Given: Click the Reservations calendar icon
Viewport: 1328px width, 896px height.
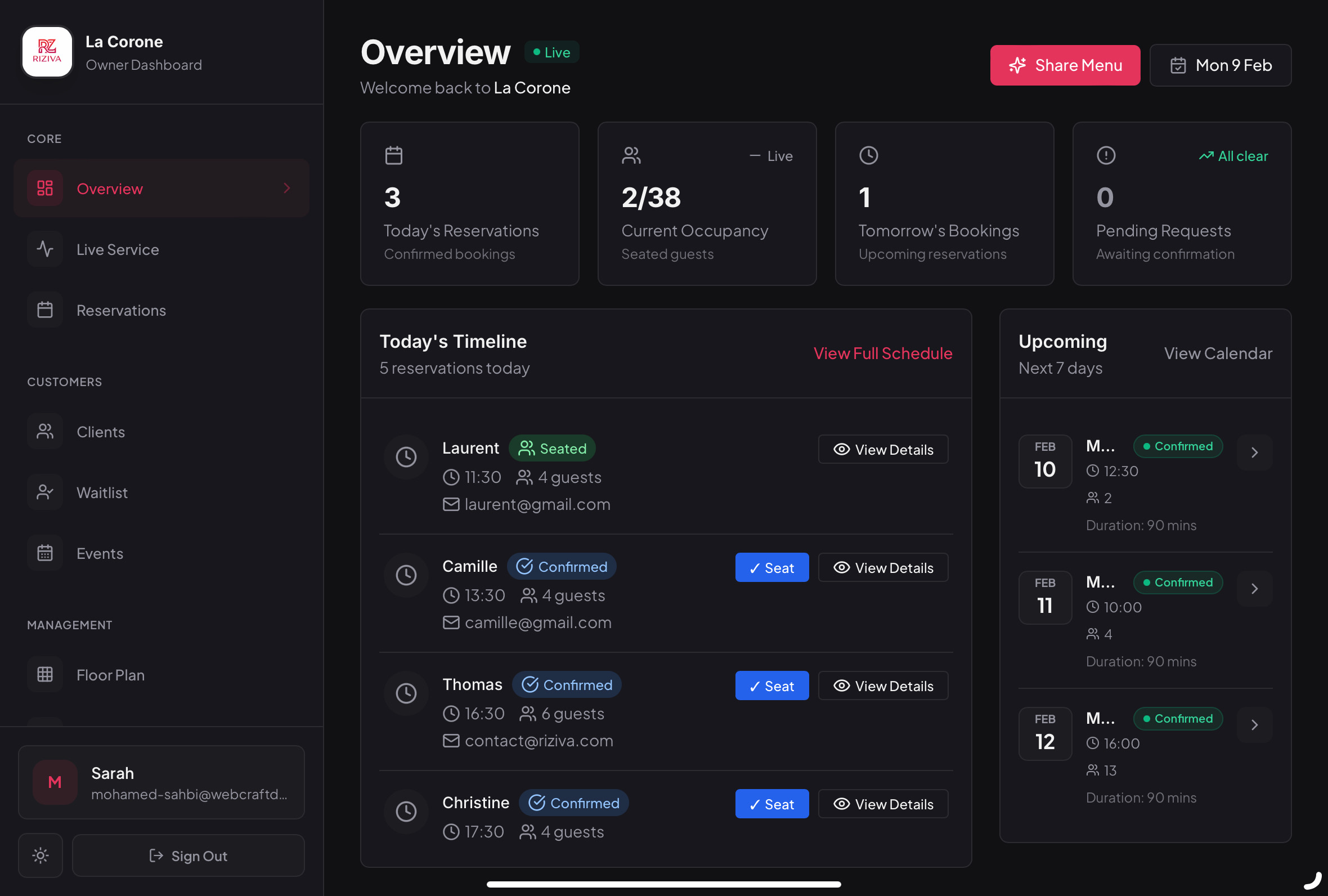Looking at the screenshot, I should pyautogui.click(x=44, y=309).
